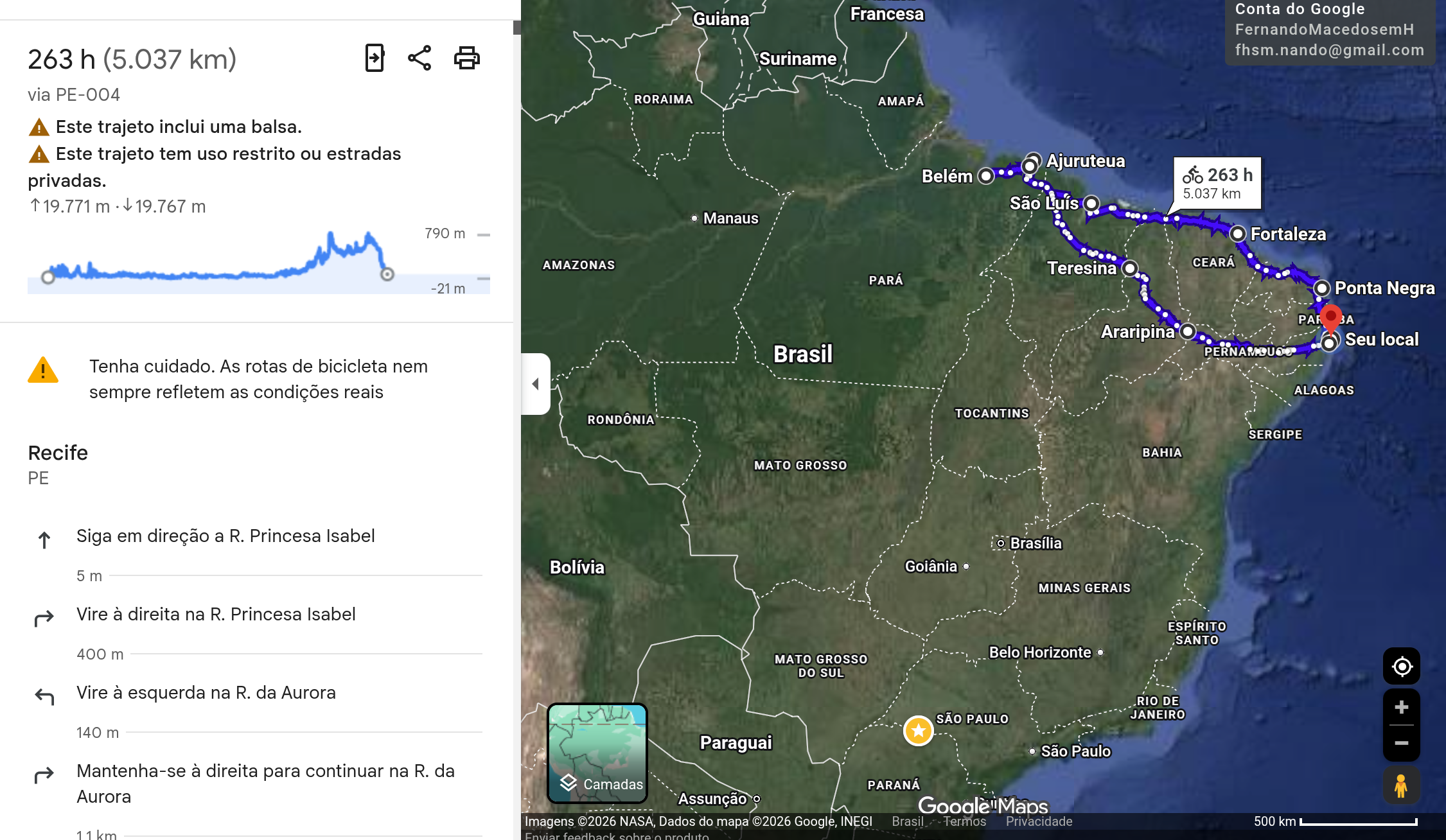
Task: Collapse the directions side panel
Action: [x=536, y=384]
